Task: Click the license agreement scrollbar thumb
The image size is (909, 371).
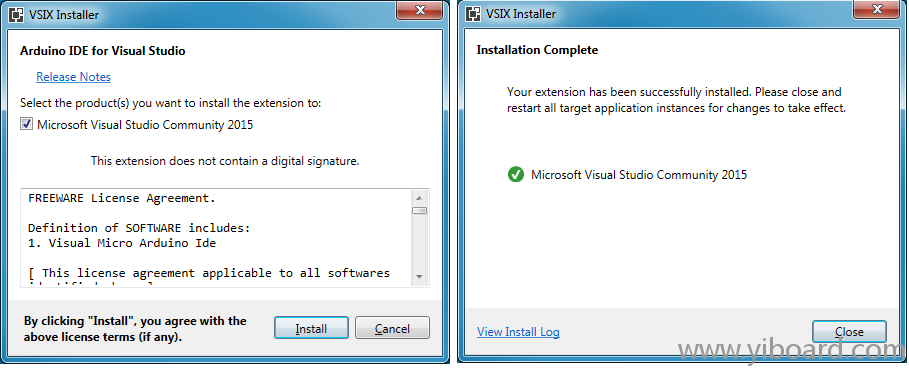Action: click(x=419, y=210)
